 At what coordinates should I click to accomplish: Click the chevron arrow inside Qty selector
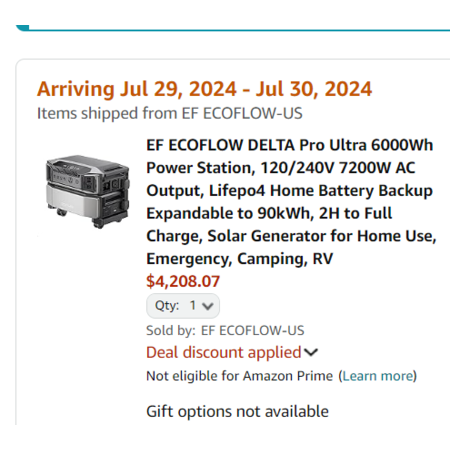[x=208, y=306]
